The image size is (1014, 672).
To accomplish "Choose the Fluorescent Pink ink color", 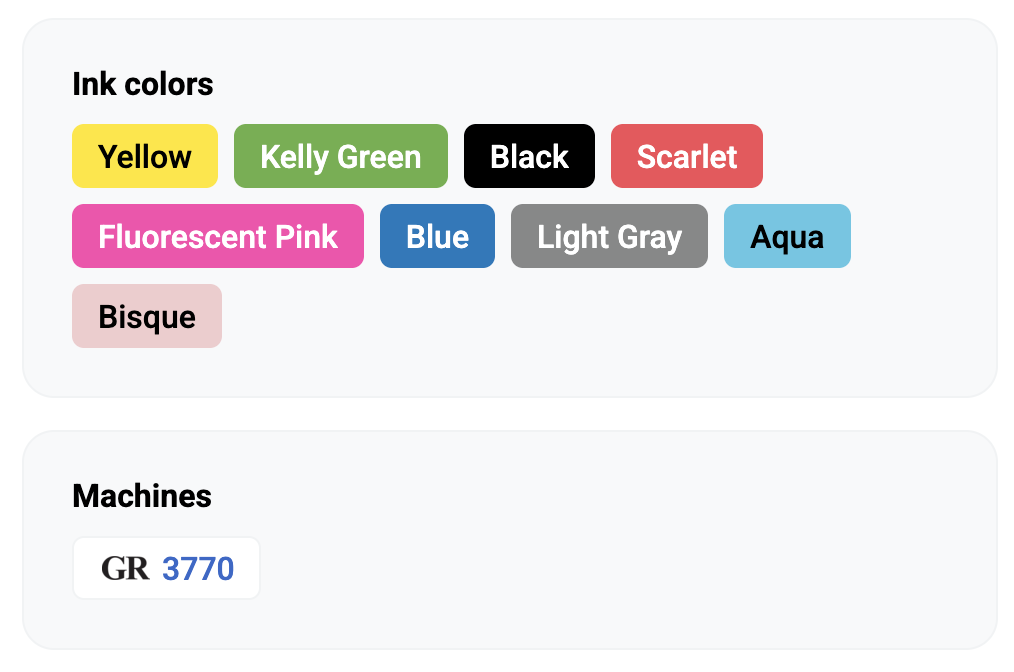I will [218, 236].
